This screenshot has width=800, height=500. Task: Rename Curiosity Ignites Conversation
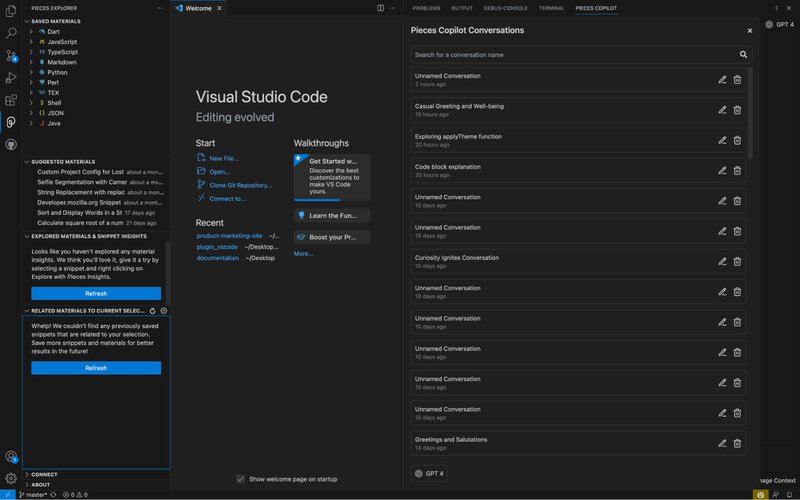722,262
